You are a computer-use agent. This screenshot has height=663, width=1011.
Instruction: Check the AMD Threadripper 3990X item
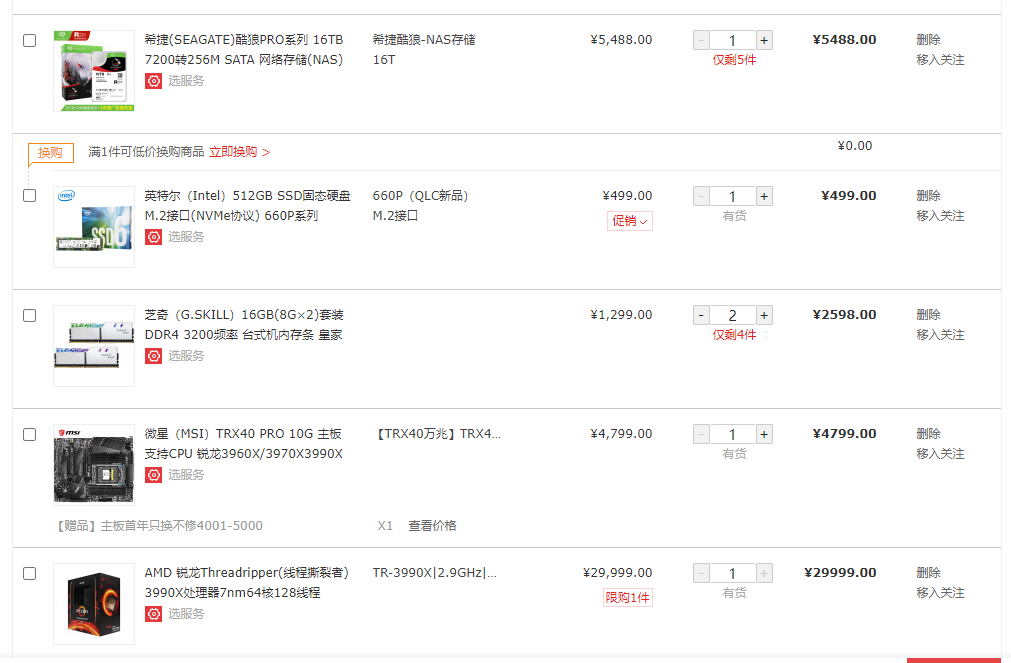(x=30, y=573)
